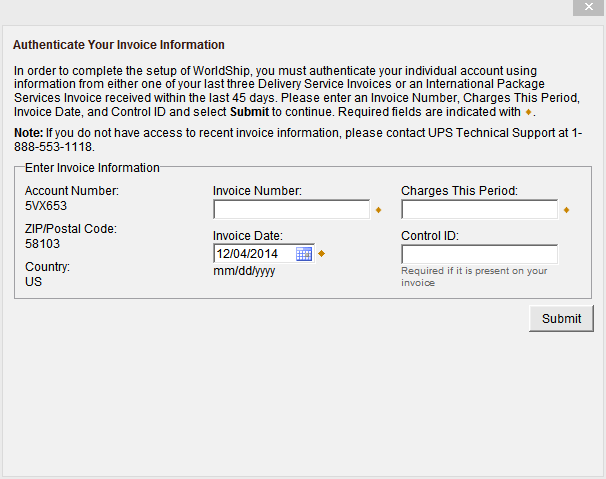Focus the Invoice Number text field
Viewport: 606px width, 479px height.
(x=291, y=210)
